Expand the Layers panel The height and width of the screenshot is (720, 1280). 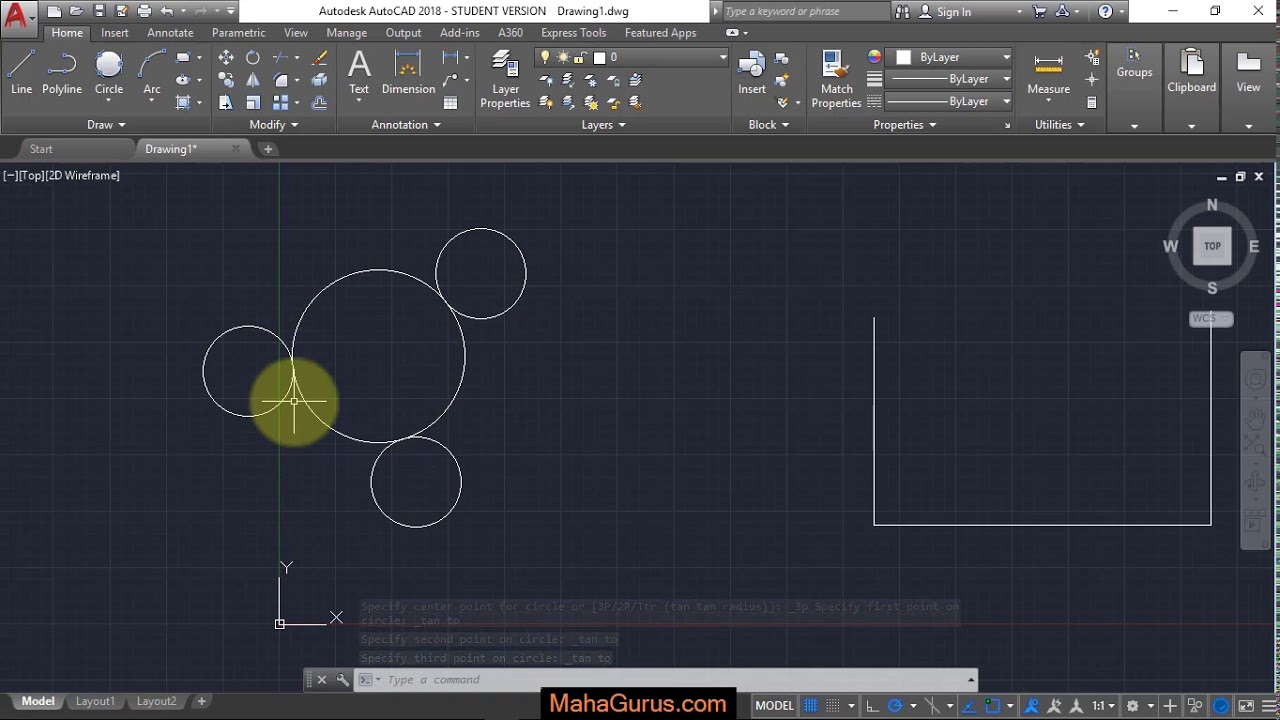(x=604, y=125)
